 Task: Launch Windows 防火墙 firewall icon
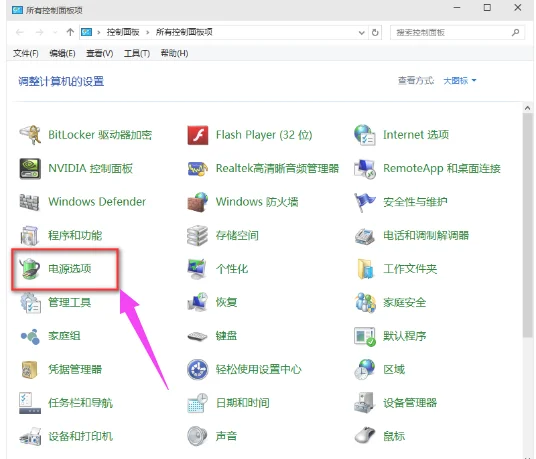(198, 202)
